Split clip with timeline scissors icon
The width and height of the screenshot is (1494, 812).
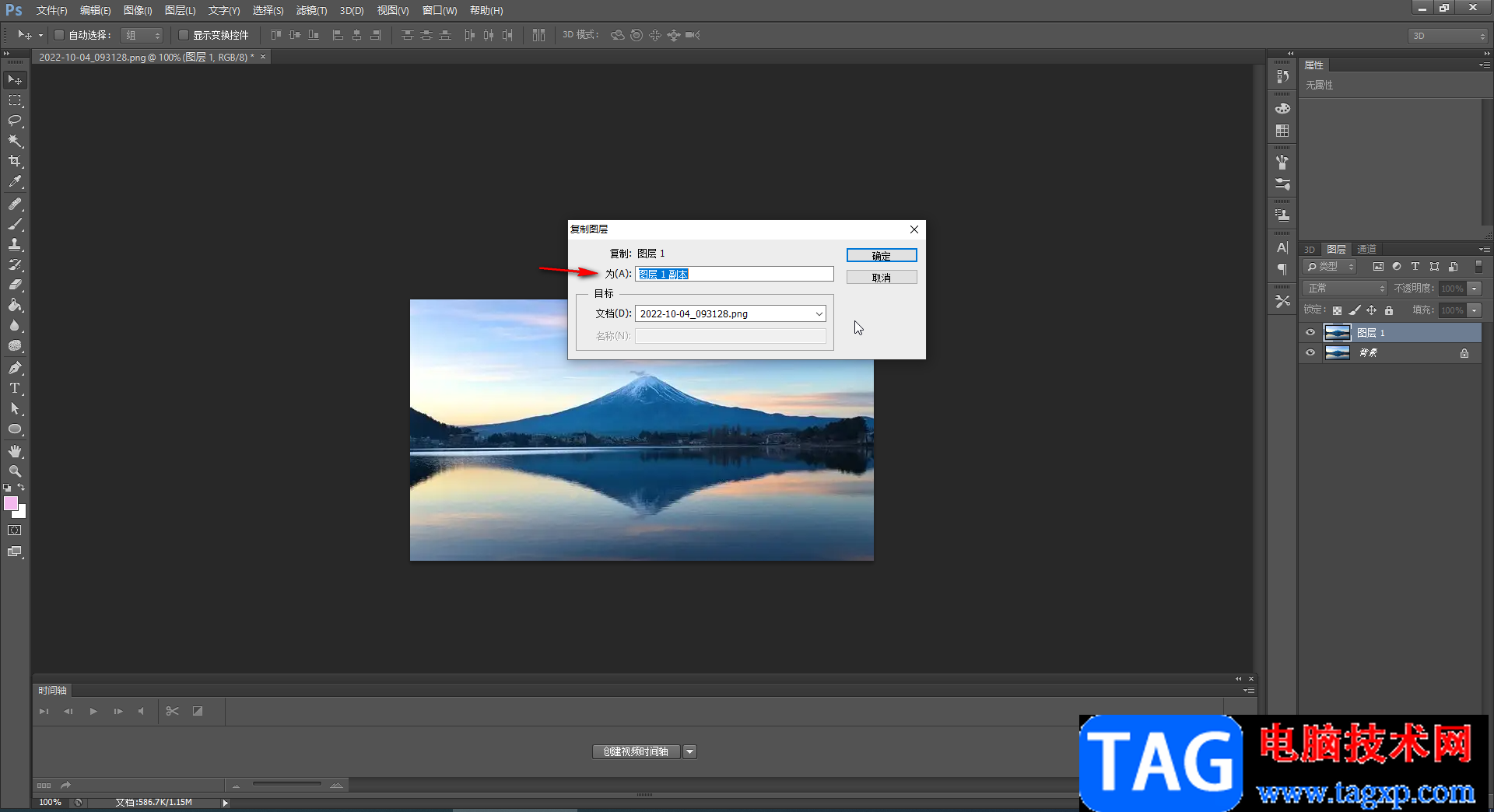pos(172,711)
